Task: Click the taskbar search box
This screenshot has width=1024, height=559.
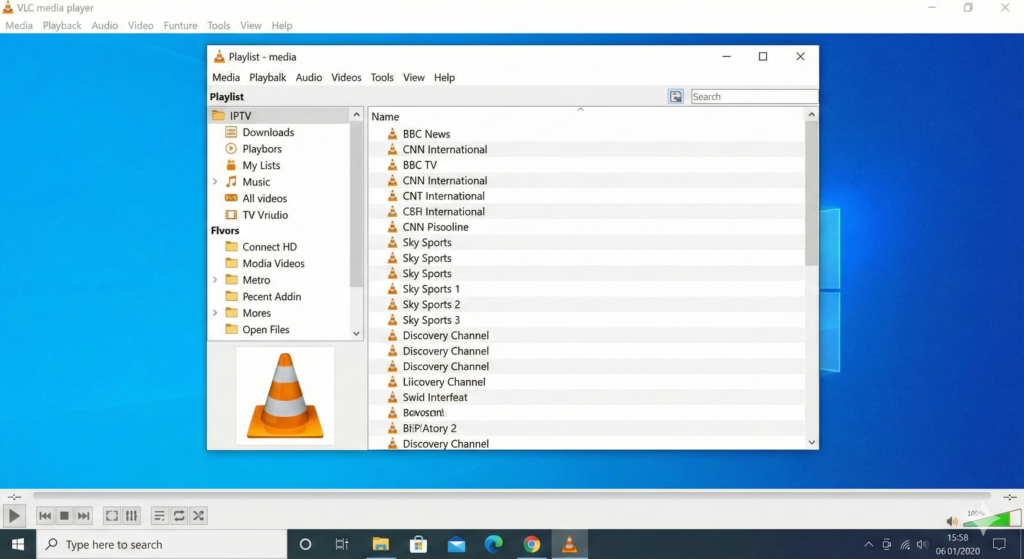Action: pos(162,544)
